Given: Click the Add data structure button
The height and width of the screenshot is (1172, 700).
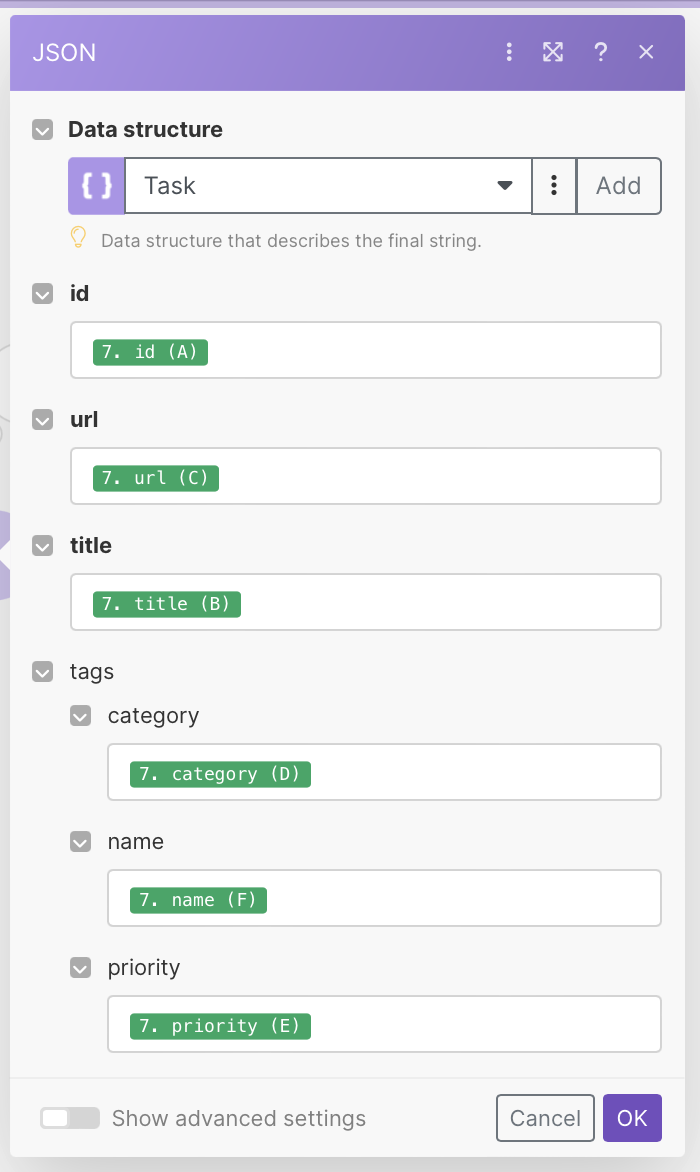Looking at the screenshot, I should coord(619,185).
